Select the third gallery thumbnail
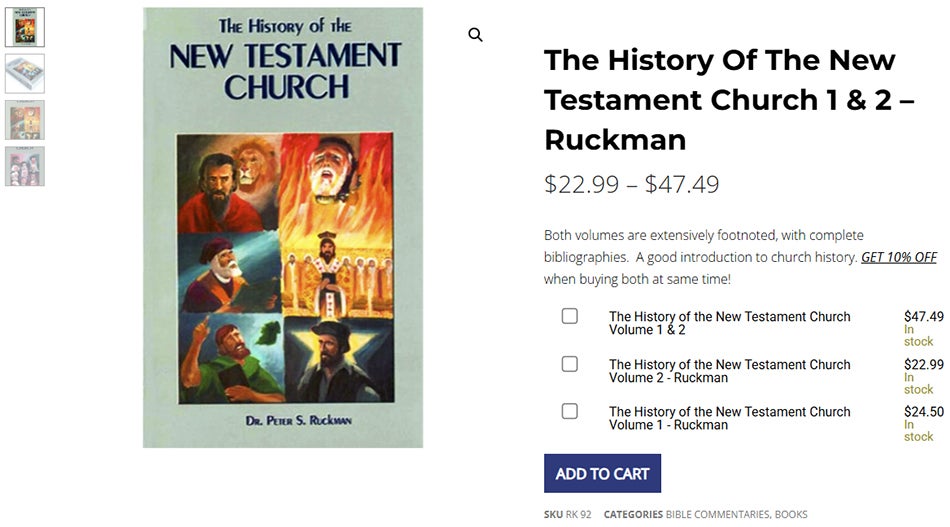950x527 pixels. point(25,119)
